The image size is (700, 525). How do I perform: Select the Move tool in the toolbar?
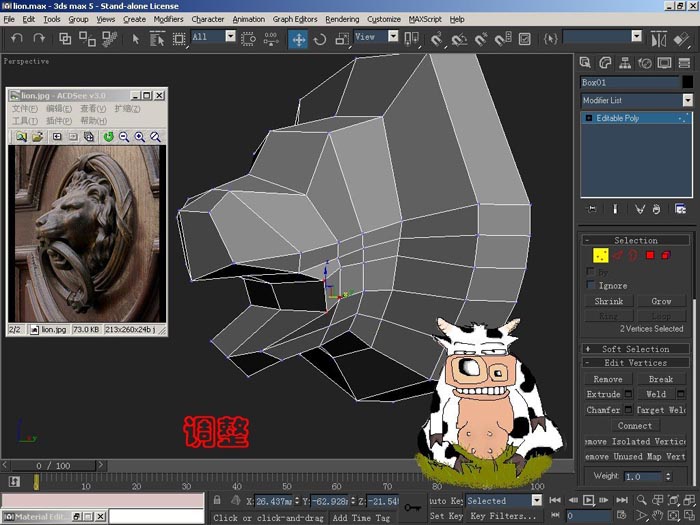click(x=298, y=39)
